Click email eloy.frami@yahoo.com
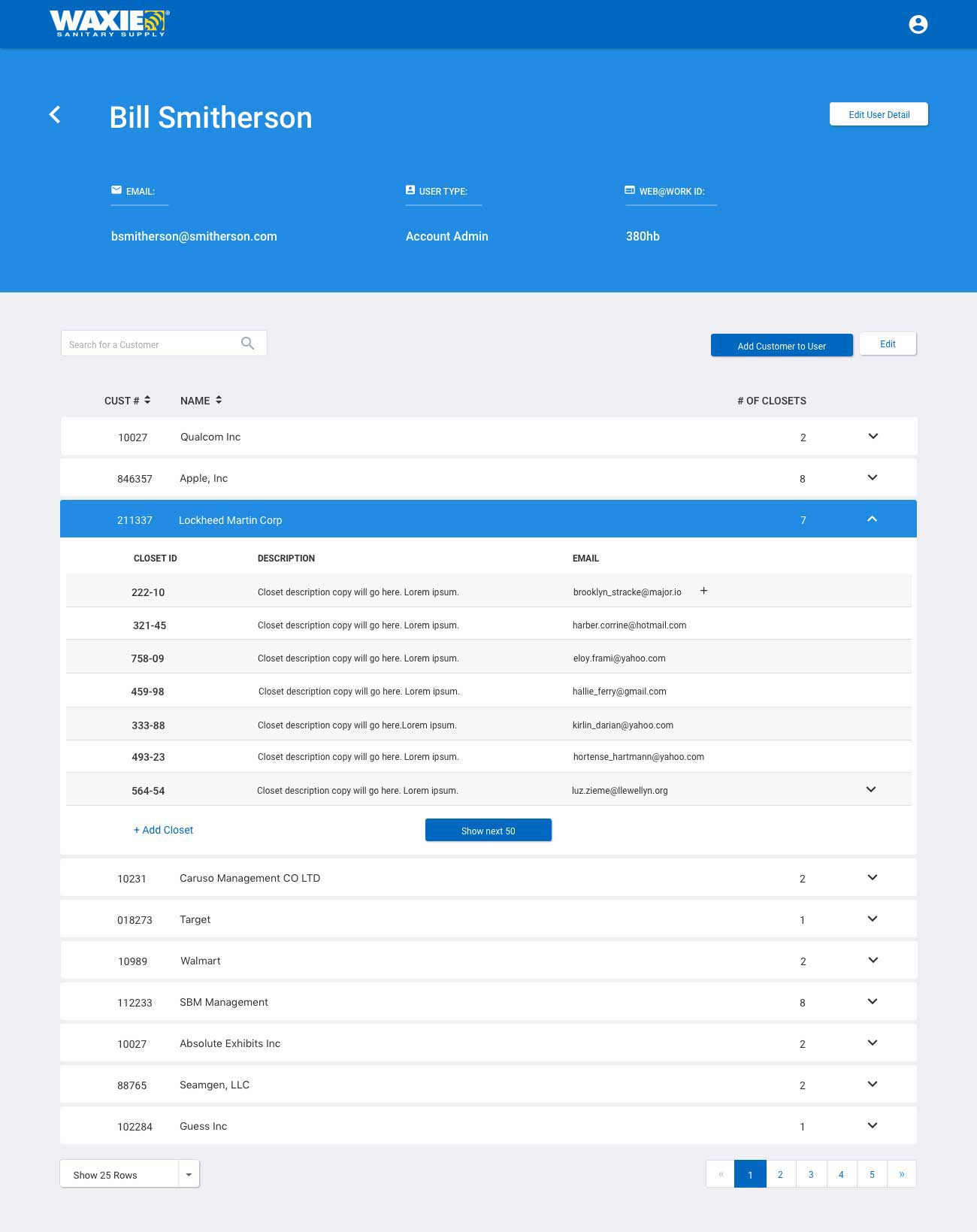This screenshot has height=1232, width=977. 619,658
